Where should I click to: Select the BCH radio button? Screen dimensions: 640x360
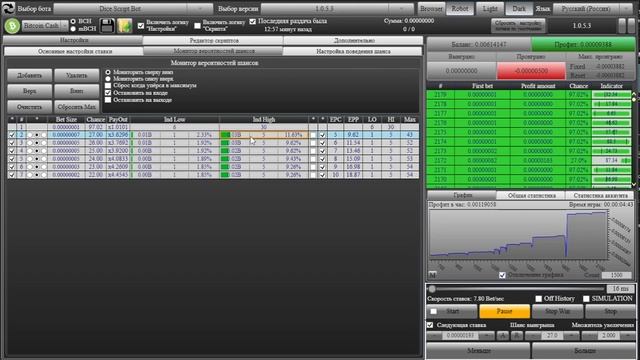(73, 21)
